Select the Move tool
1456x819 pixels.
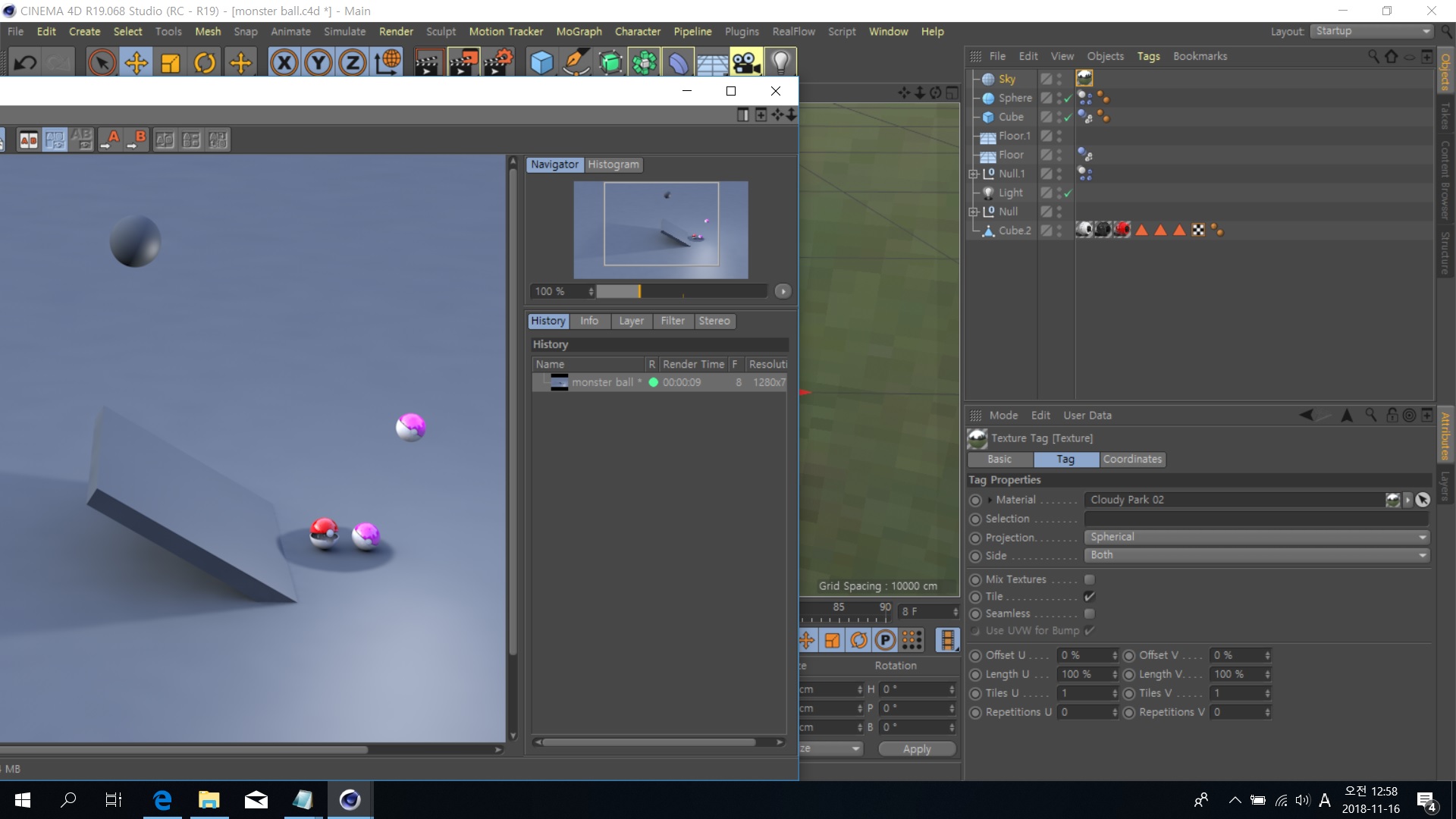(136, 63)
